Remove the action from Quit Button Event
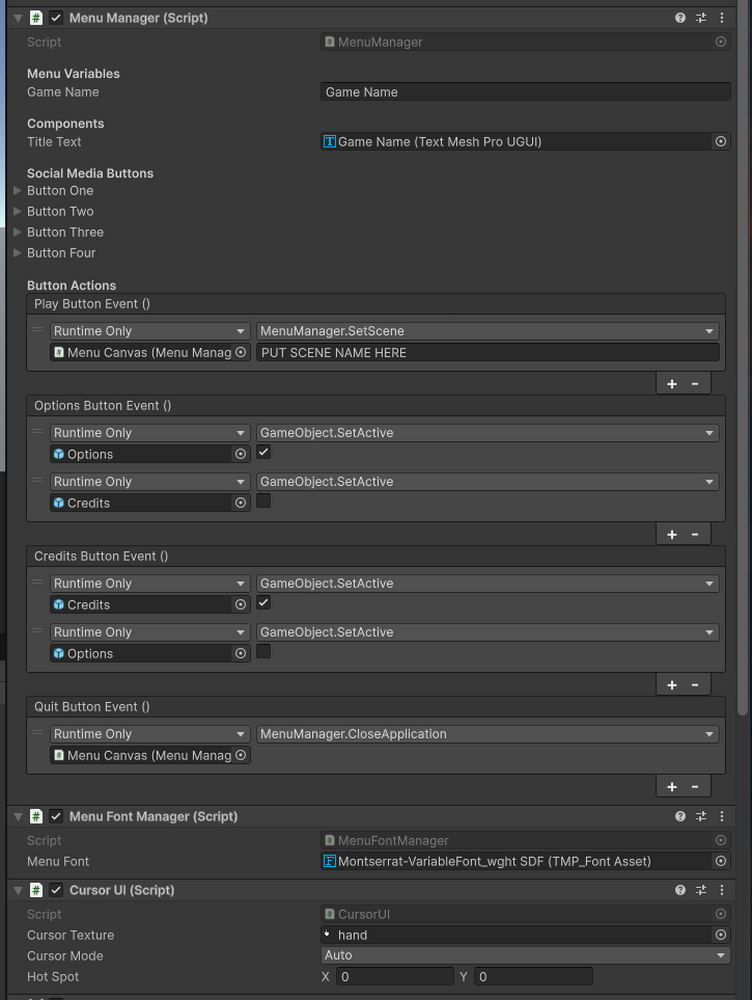 [695, 786]
